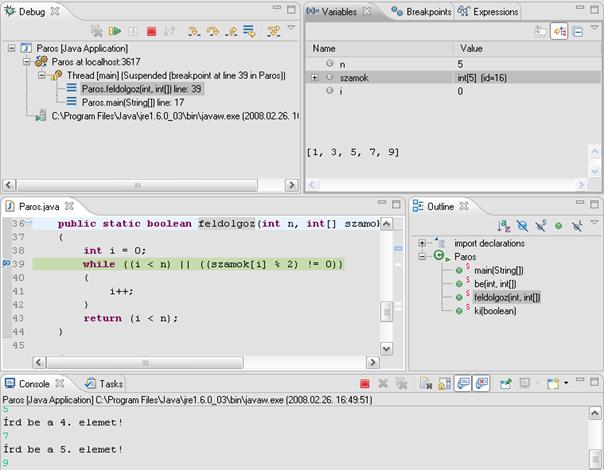The image size is (604, 470).
Task: Toggle Hide Static Members in Outline
Action: coord(541,225)
